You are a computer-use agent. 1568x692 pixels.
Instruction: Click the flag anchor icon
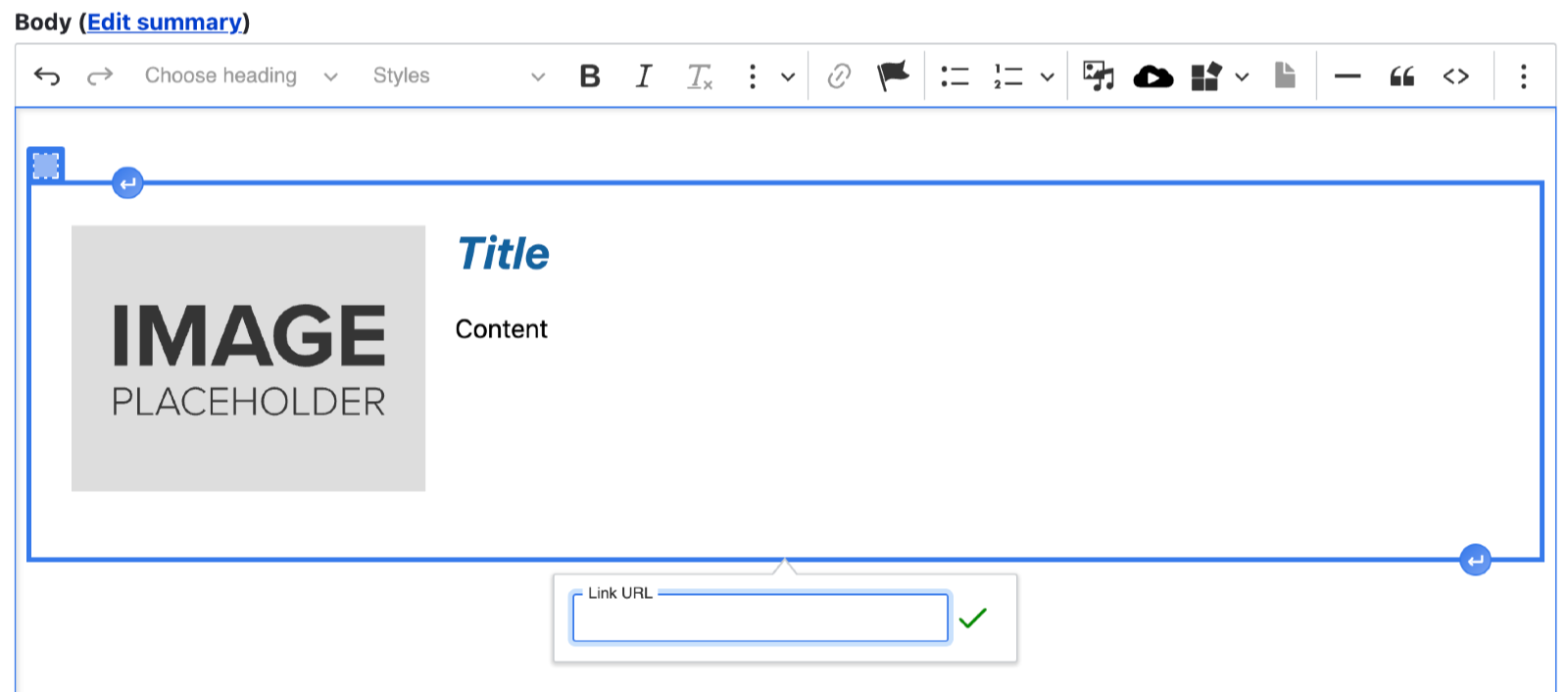point(893,76)
